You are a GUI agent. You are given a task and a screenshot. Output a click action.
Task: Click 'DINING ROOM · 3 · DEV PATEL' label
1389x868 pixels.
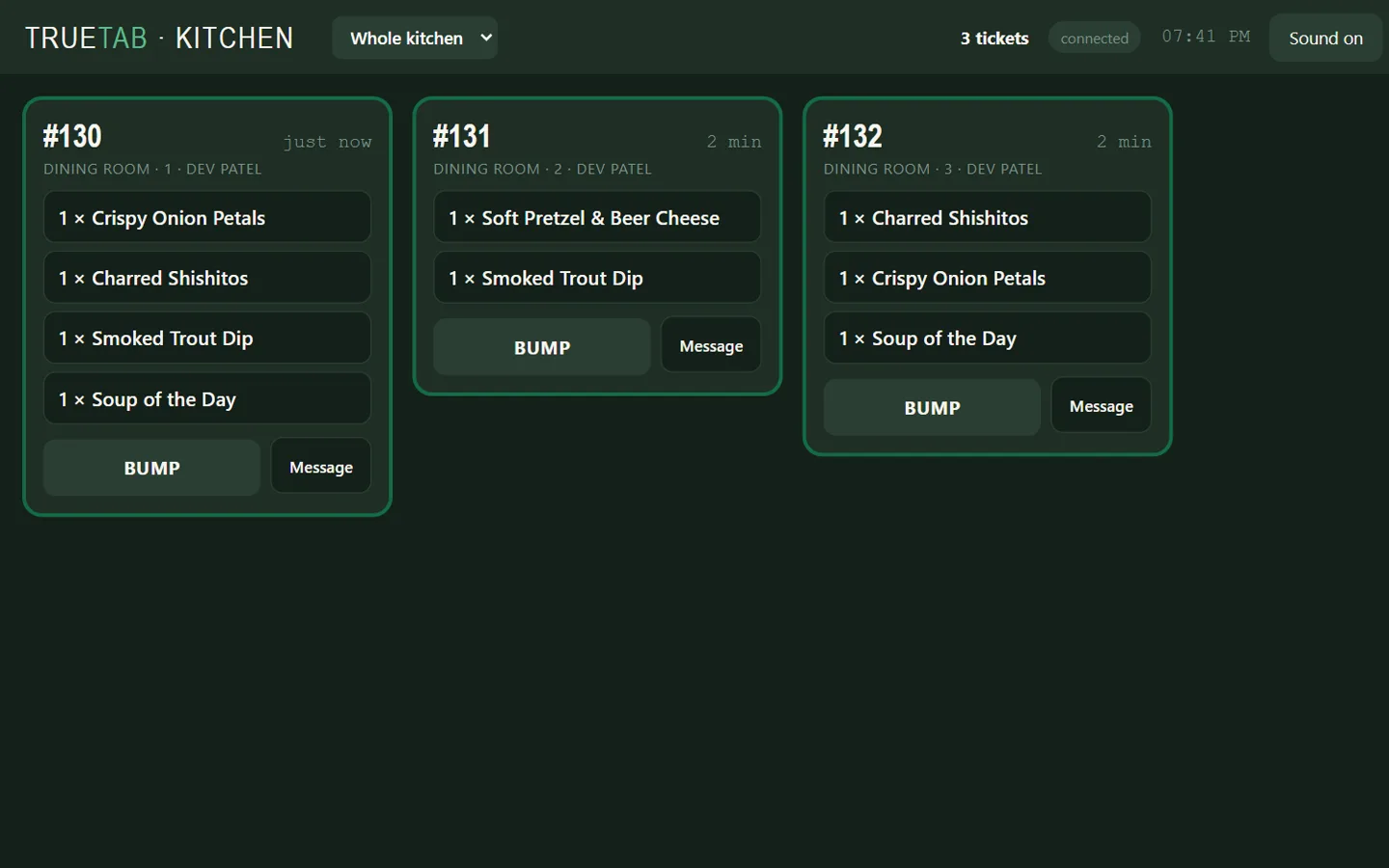933,169
